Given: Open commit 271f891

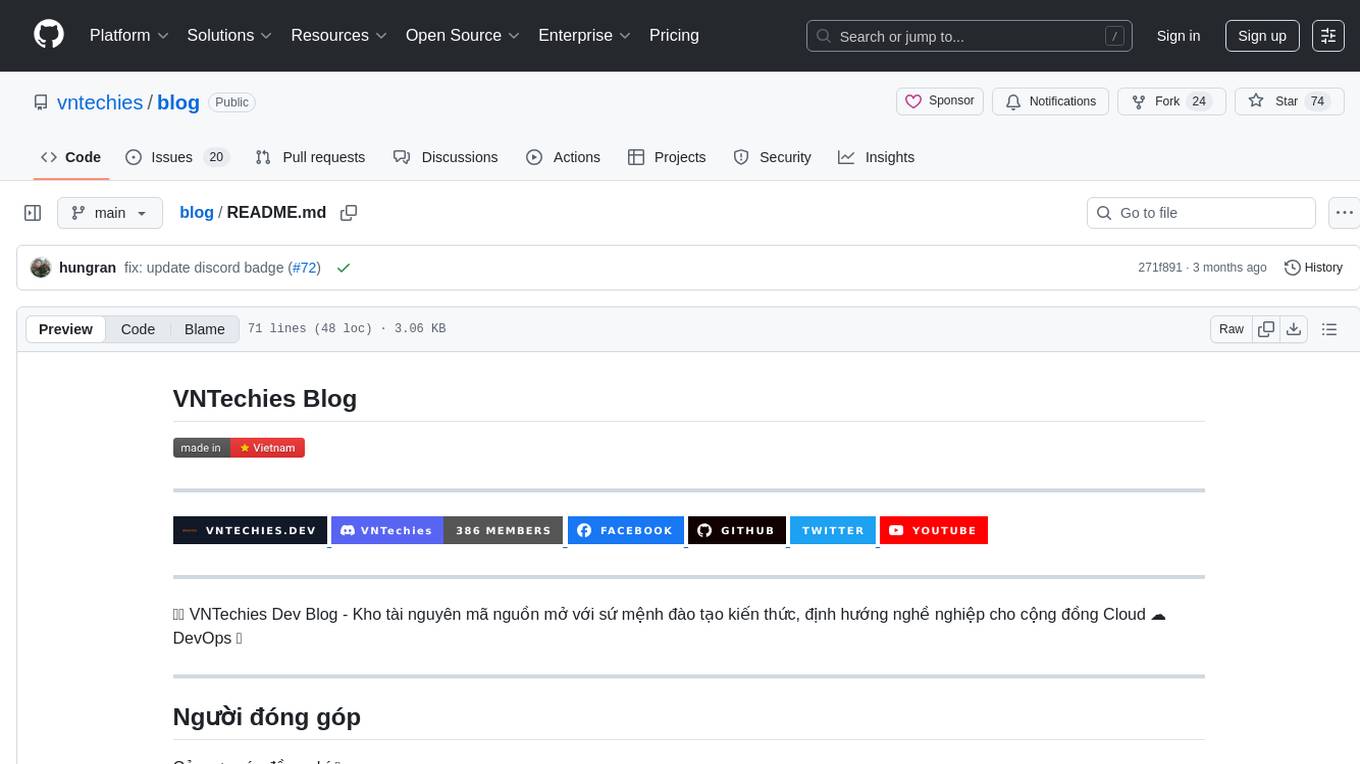Looking at the screenshot, I should 1160,268.
